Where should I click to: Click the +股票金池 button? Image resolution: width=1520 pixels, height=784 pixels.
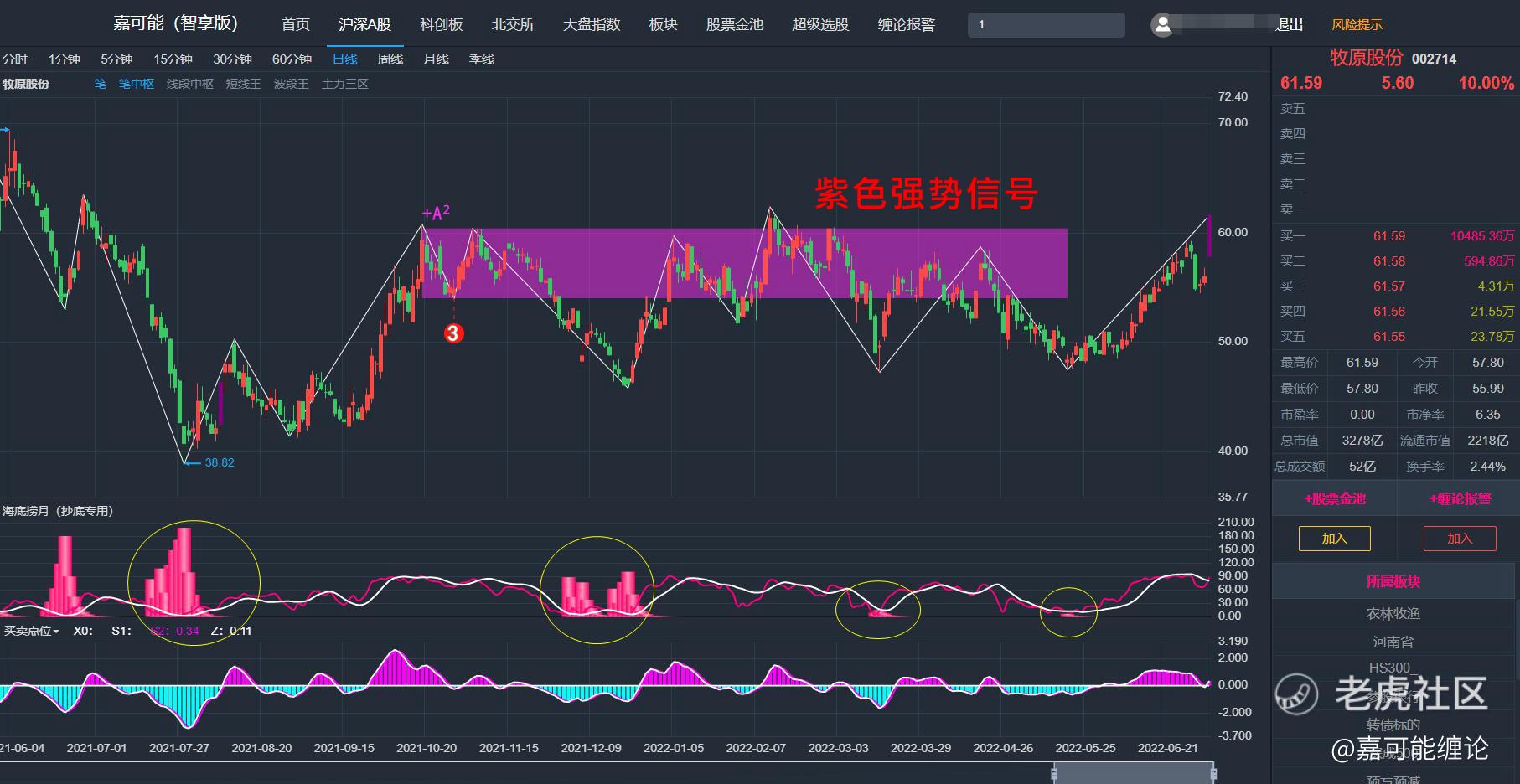coord(1335,499)
